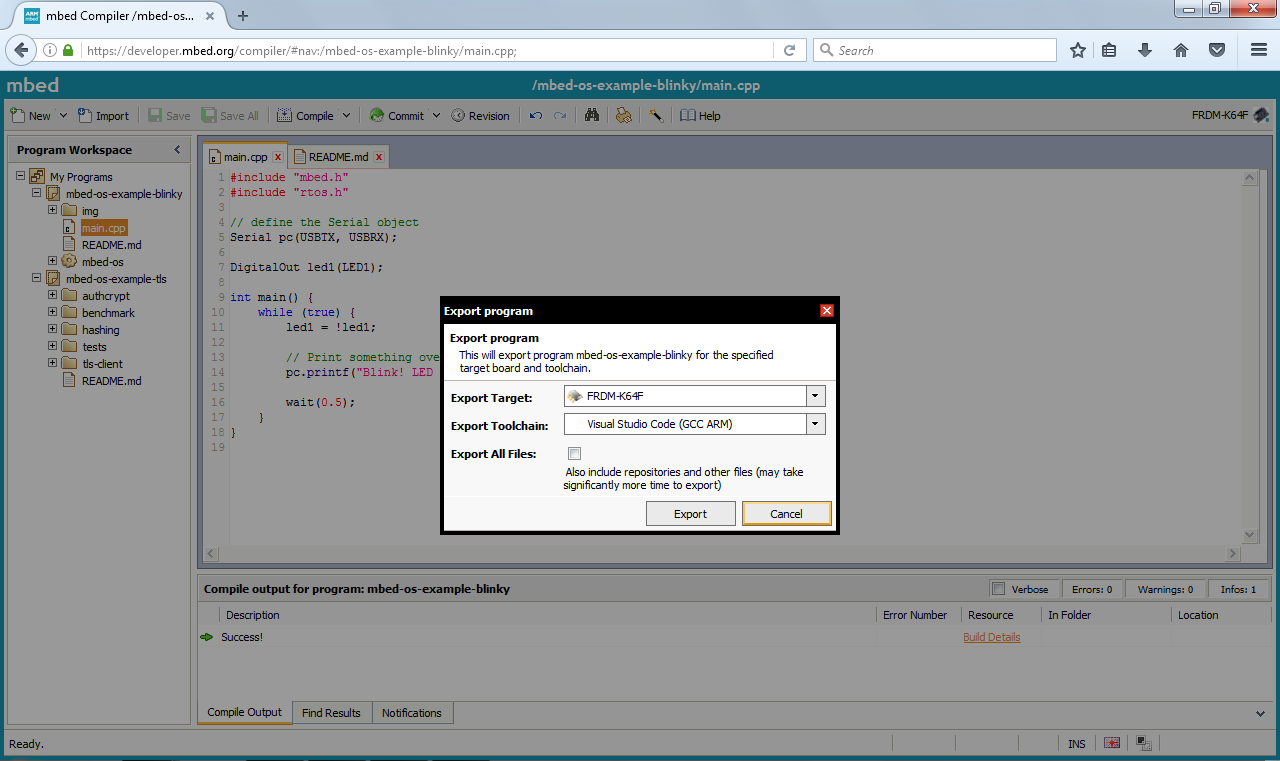This screenshot has height=761, width=1280.
Task: Expand the img folder node
Action: tap(52, 210)
